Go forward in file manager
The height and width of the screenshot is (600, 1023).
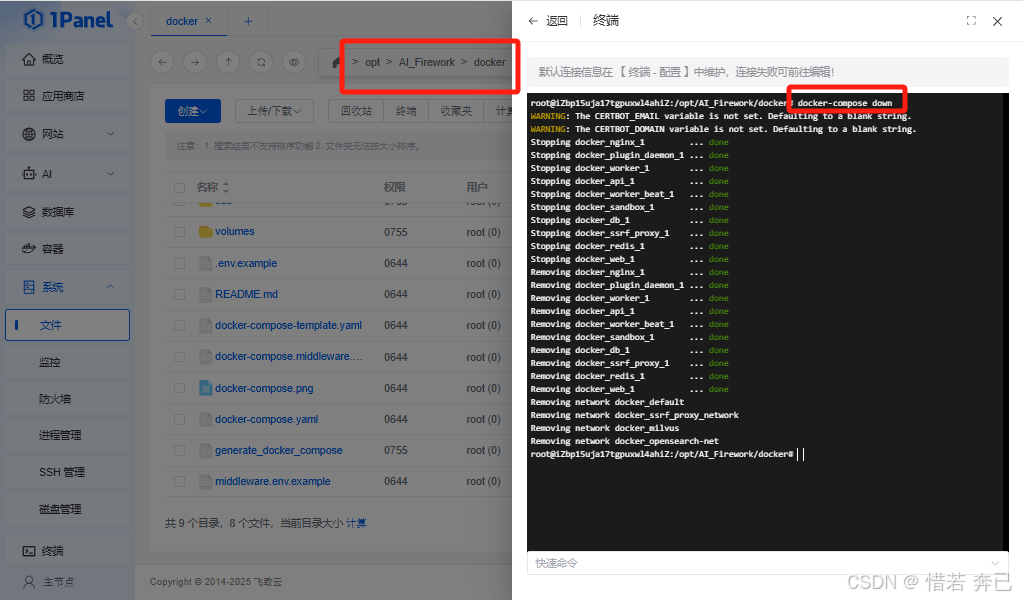pyautogui.click(x=194, y=62)
